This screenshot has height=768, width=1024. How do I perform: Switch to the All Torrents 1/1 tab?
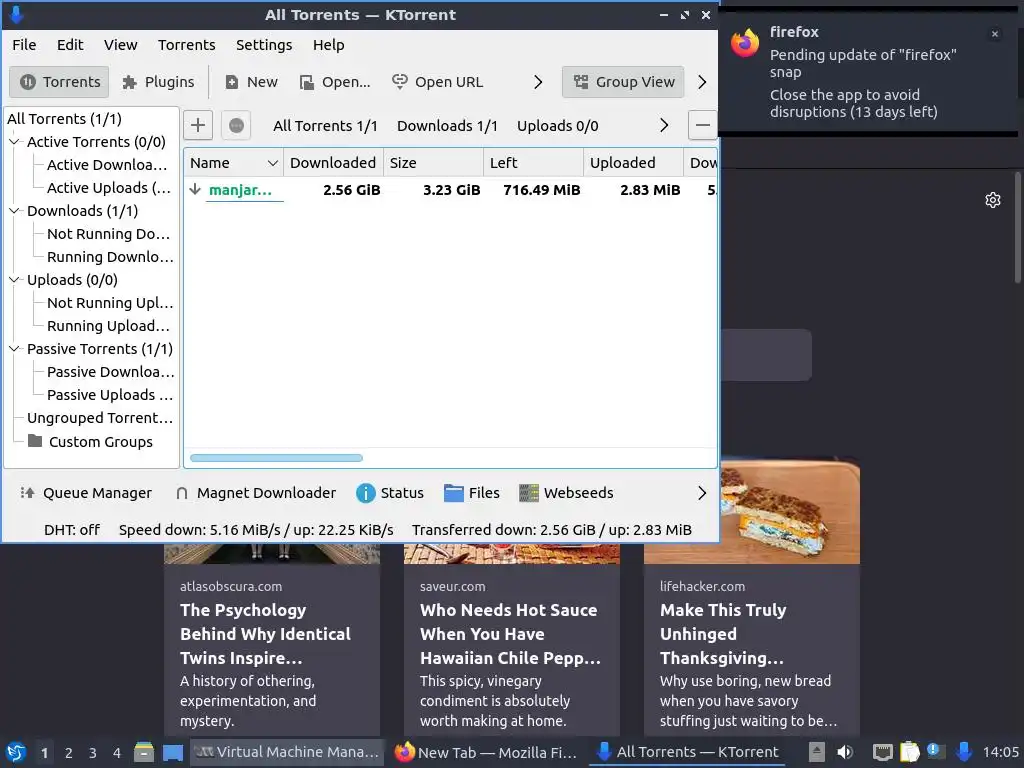click(325, 126)
